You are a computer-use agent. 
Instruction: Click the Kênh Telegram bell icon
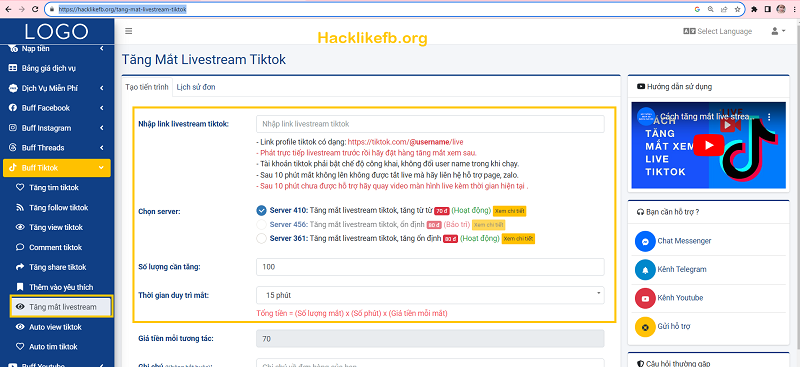coord(645,270)
